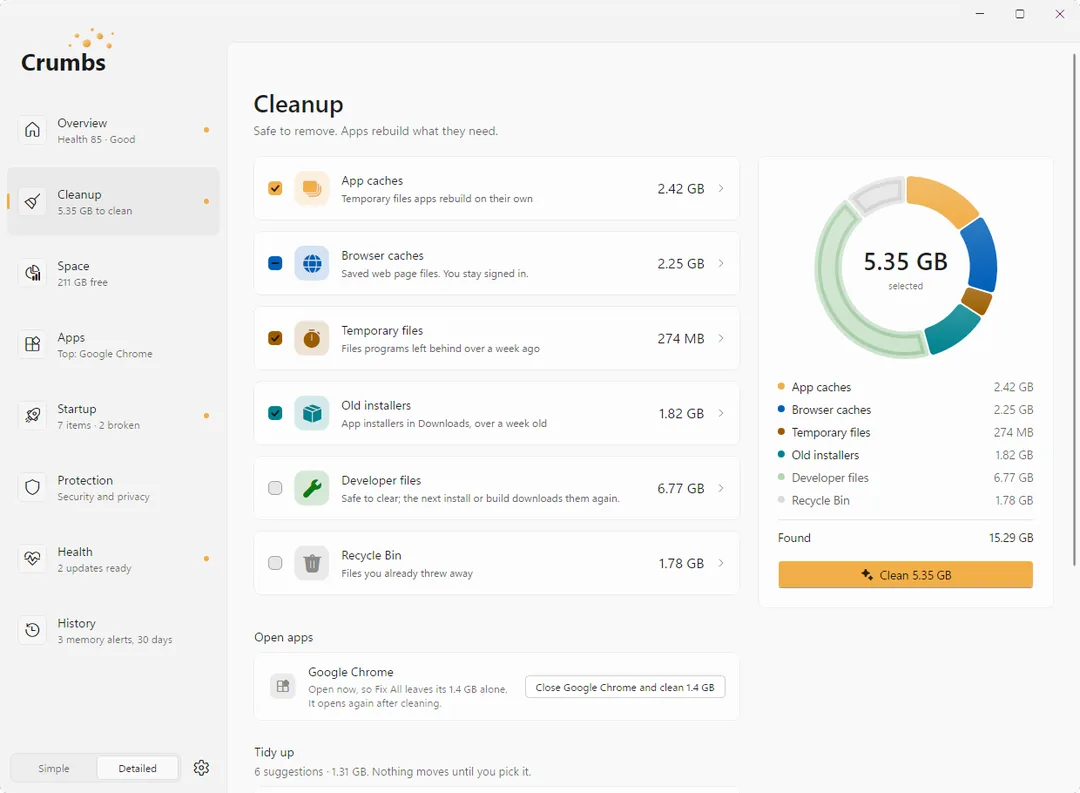Image resolution: width=1080 pixels, height=793 pixels.
Task: Click the Cleanup broom icon in sidebar
Action: click(x=32, y=201)
